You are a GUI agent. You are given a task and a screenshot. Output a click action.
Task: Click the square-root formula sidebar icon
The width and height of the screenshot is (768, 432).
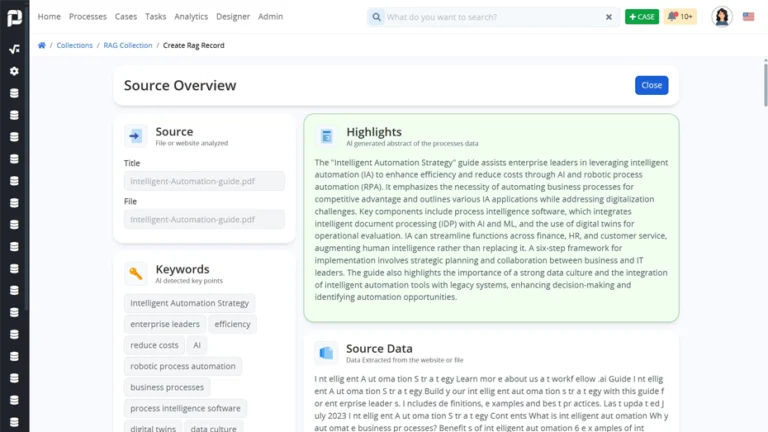tap(14, 49)
